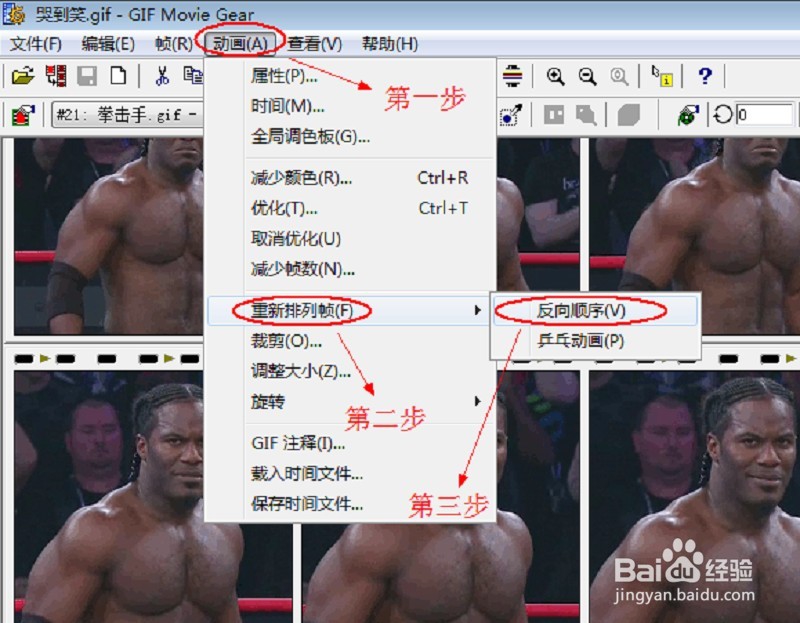Click the 动画(A) menu
800x623 pixels.
pyautogui.click(x=240, y=44)
